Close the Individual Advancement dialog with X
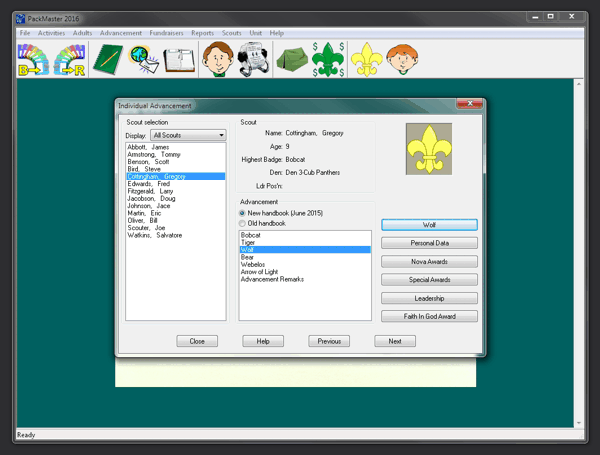The height and width of the screenshot is (455, 600). [x=470, y=103]
